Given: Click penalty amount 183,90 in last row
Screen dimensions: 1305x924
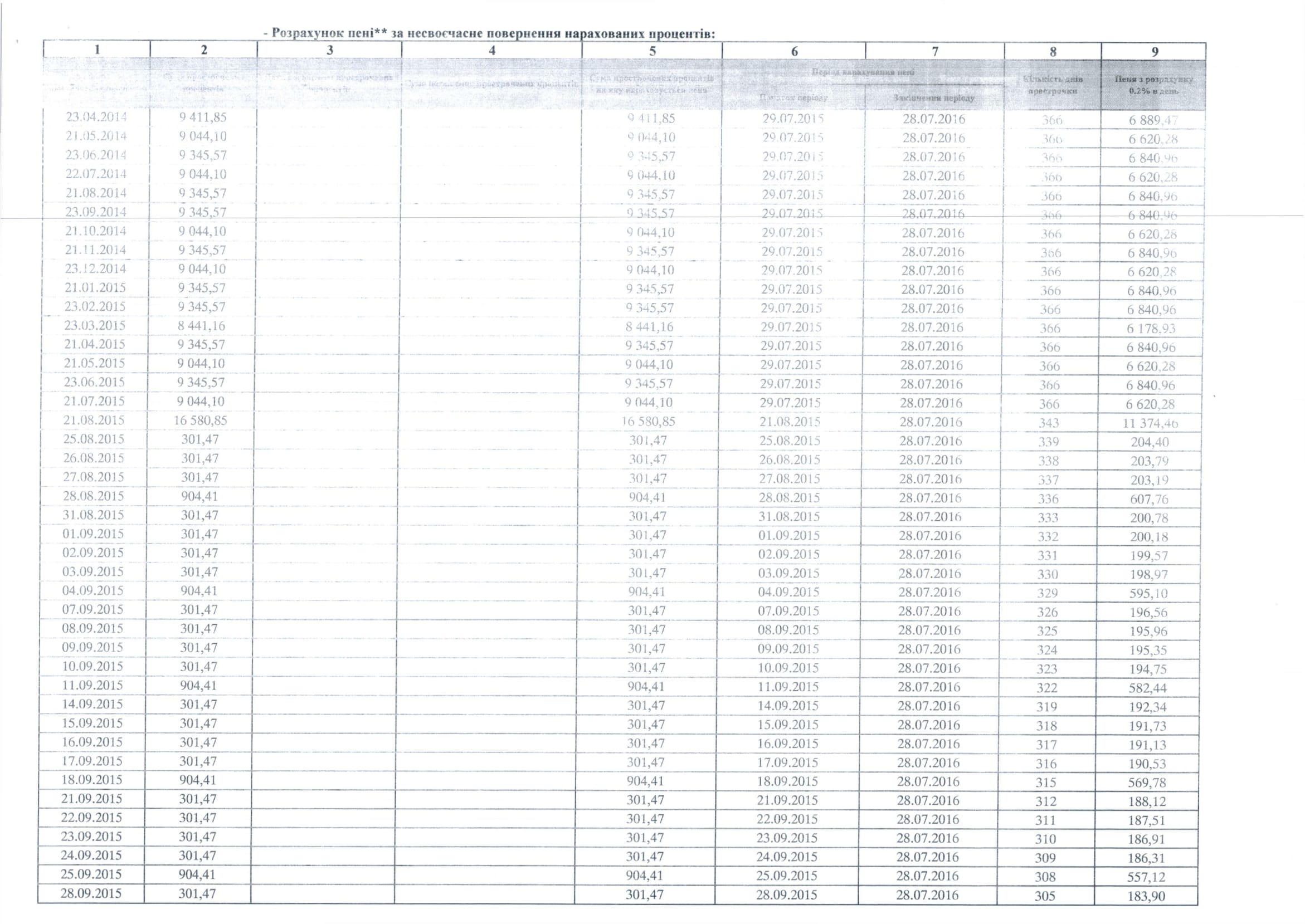Looking at the screenshot, I should point(1146,897).
